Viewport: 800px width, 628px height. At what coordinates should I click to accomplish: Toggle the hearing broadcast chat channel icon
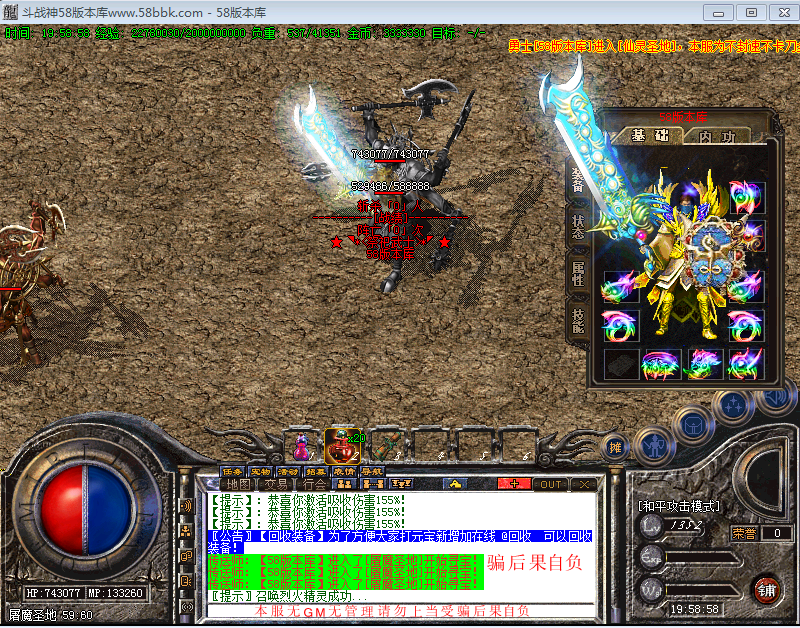(x=186, y=506)
